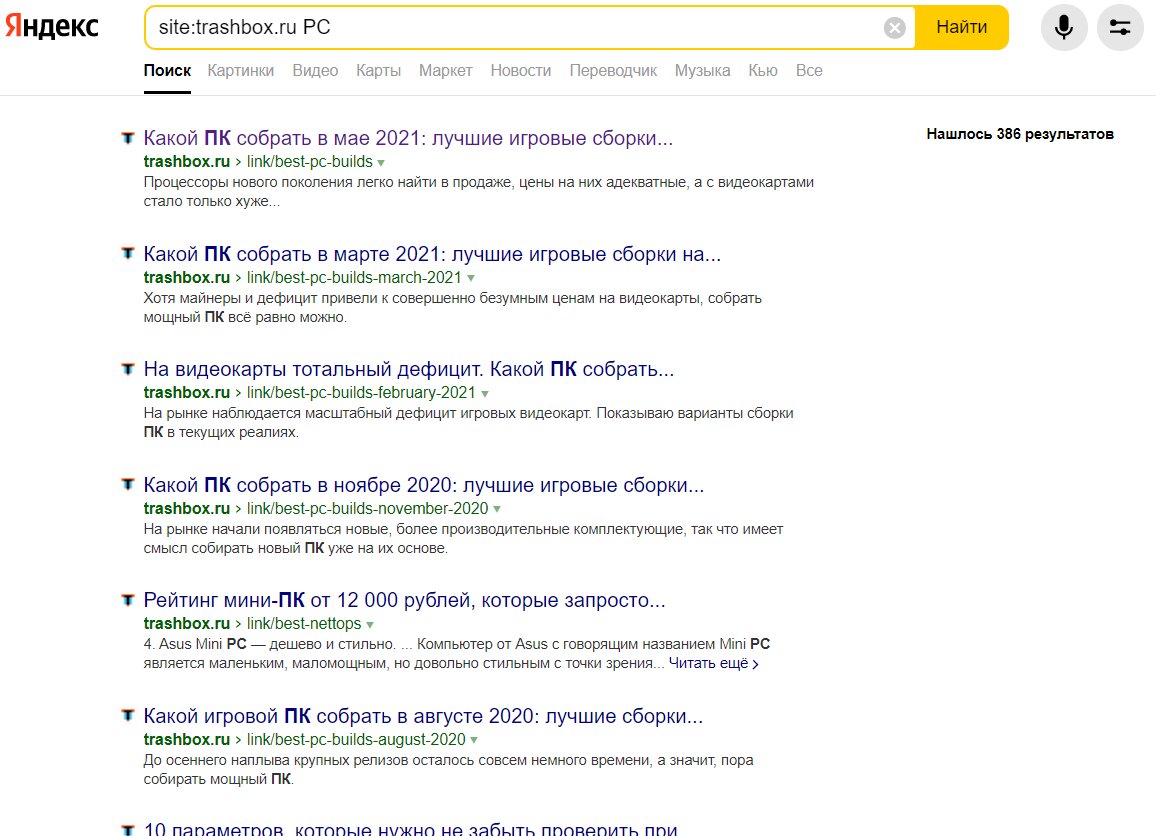Select the active Поиск tab
This screenshot has height=836, width=1156.
tap(167, 70)
